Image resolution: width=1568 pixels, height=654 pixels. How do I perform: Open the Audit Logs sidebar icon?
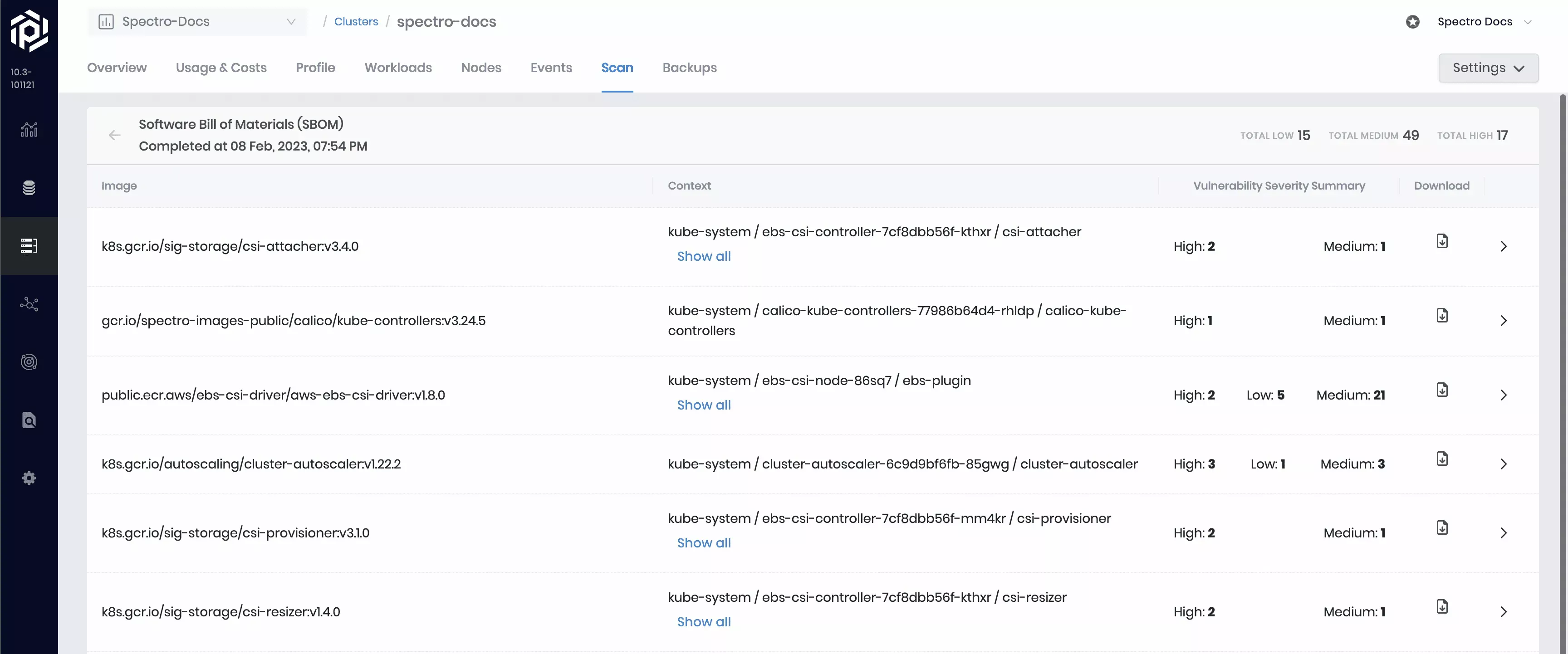click(29, 420)
